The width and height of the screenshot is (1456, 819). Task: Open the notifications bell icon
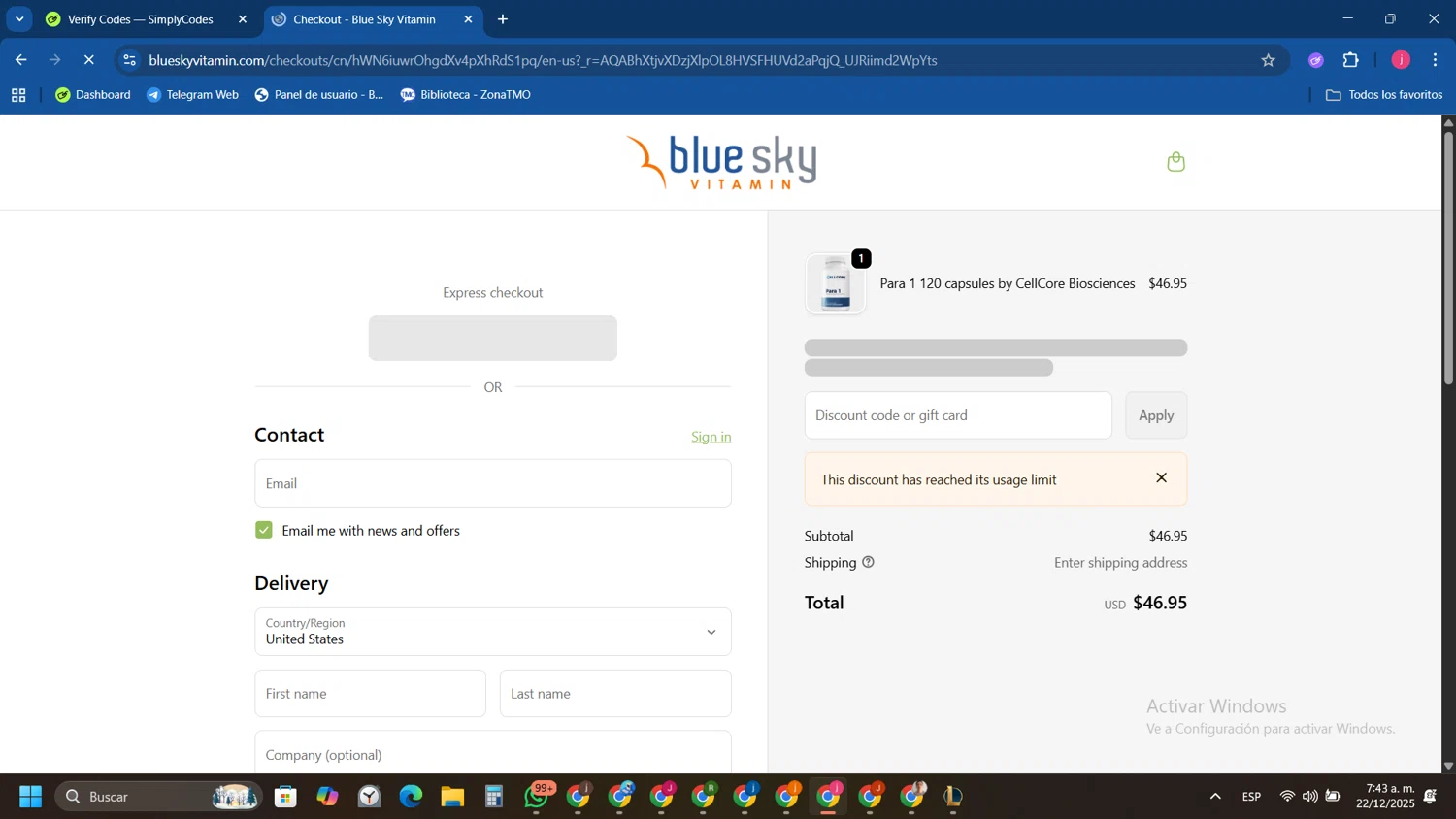coord(1431,797)
